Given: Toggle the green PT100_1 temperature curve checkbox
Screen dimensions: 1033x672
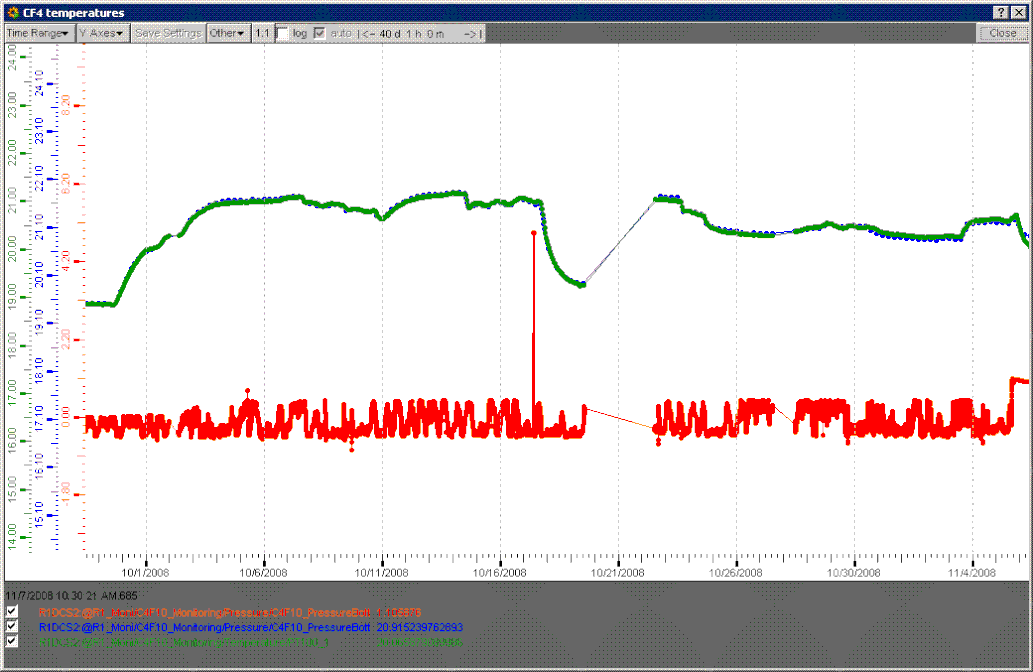Looking at the screenshot, I should click(x=12, y=640).
